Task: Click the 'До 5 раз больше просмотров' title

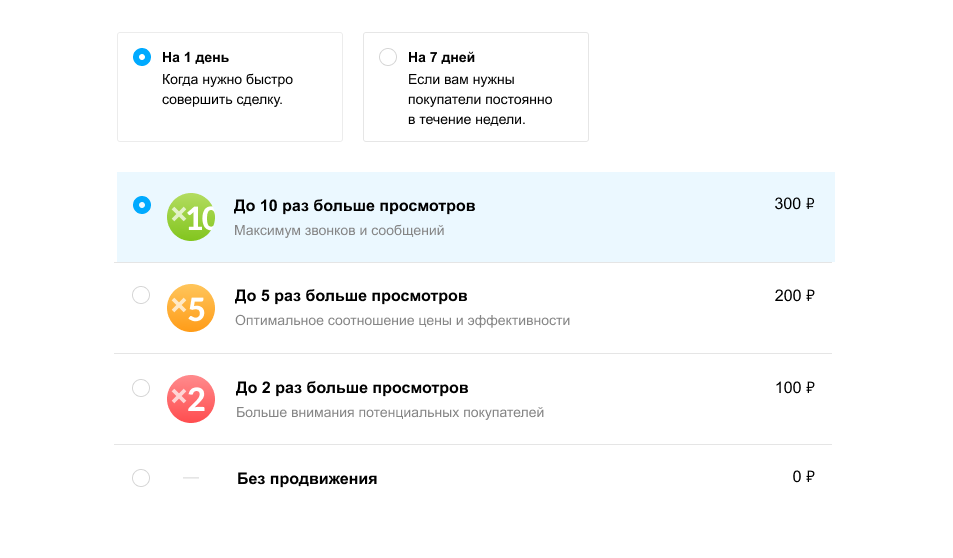Action: point(351,297)
